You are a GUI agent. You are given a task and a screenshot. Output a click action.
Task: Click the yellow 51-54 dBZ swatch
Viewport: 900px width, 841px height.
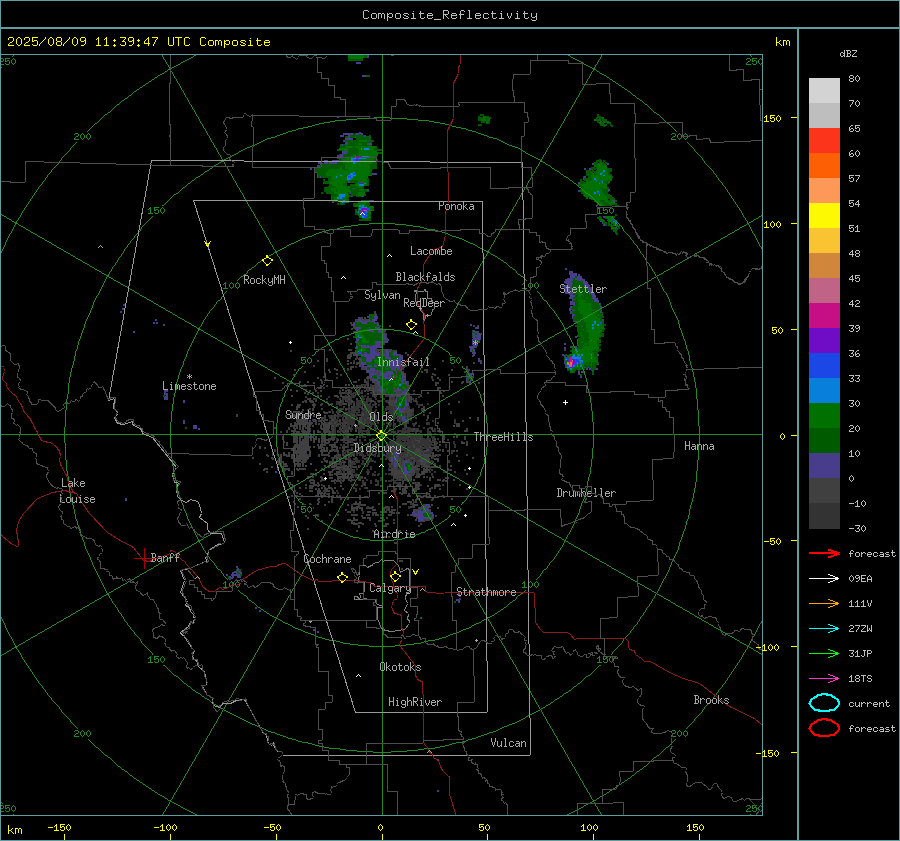[x=824, y=216]
